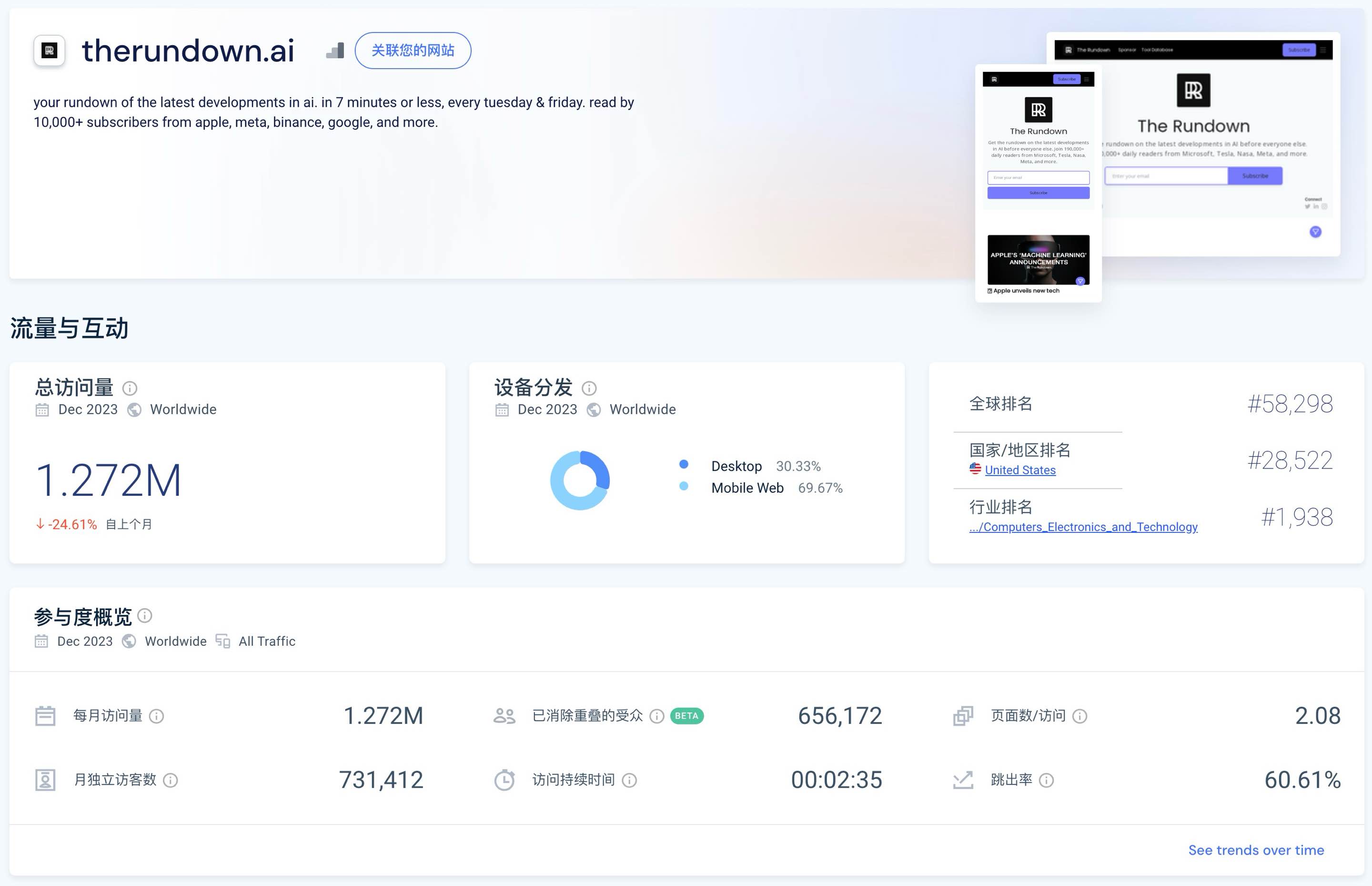Click globe icon in 设备分发 card
Screen dimensions: 1372x886
click(594, 409)
